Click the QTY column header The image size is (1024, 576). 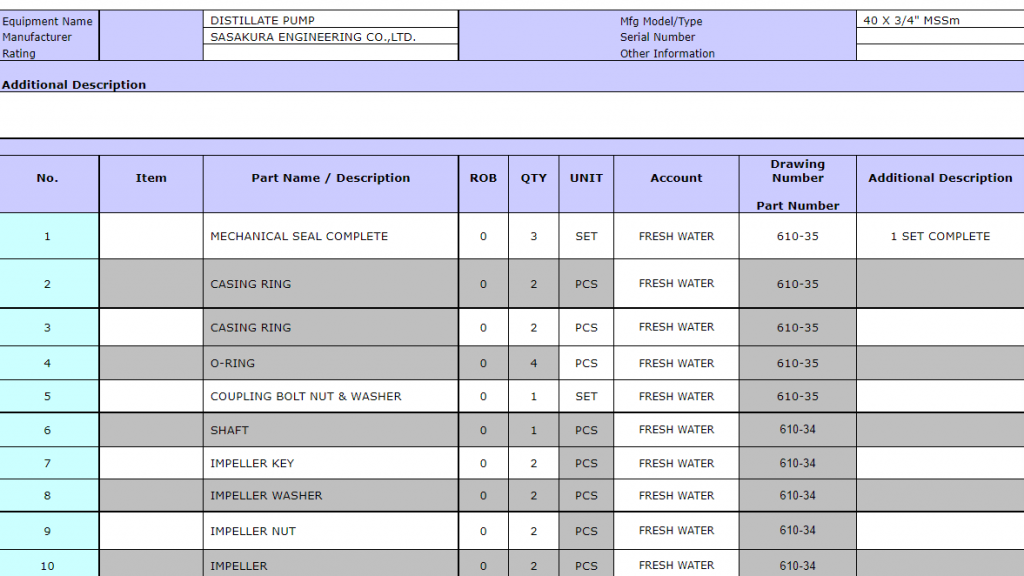pos(534,178)
